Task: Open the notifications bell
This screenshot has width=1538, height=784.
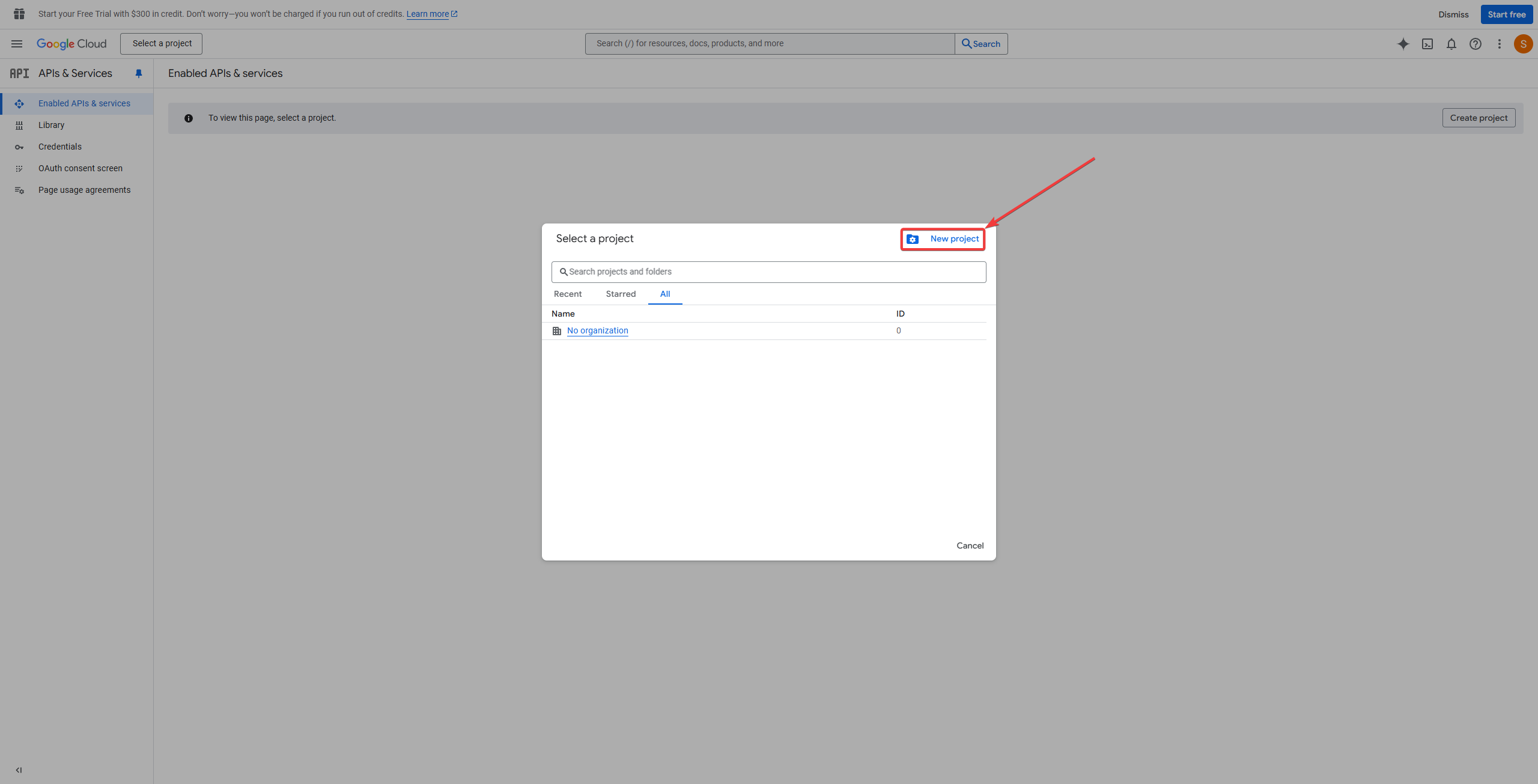Action: pyautogui.click(x=1451, y=44)
